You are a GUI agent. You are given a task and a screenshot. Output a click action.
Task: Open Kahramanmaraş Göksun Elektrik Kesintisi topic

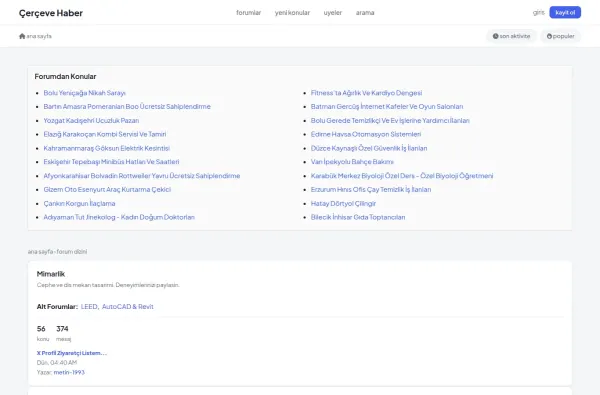(107, 148)
